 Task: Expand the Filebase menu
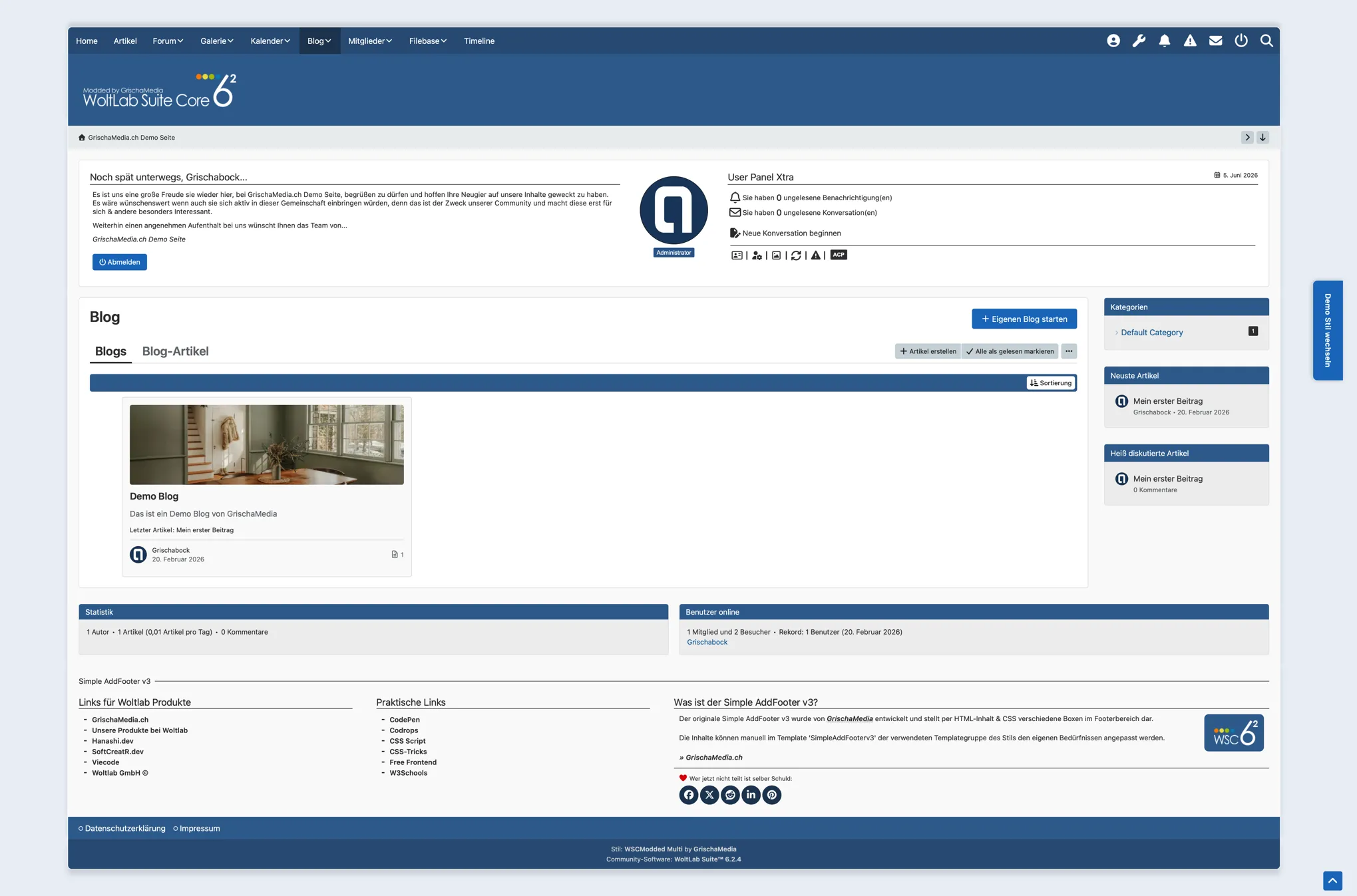coord(428,41)
